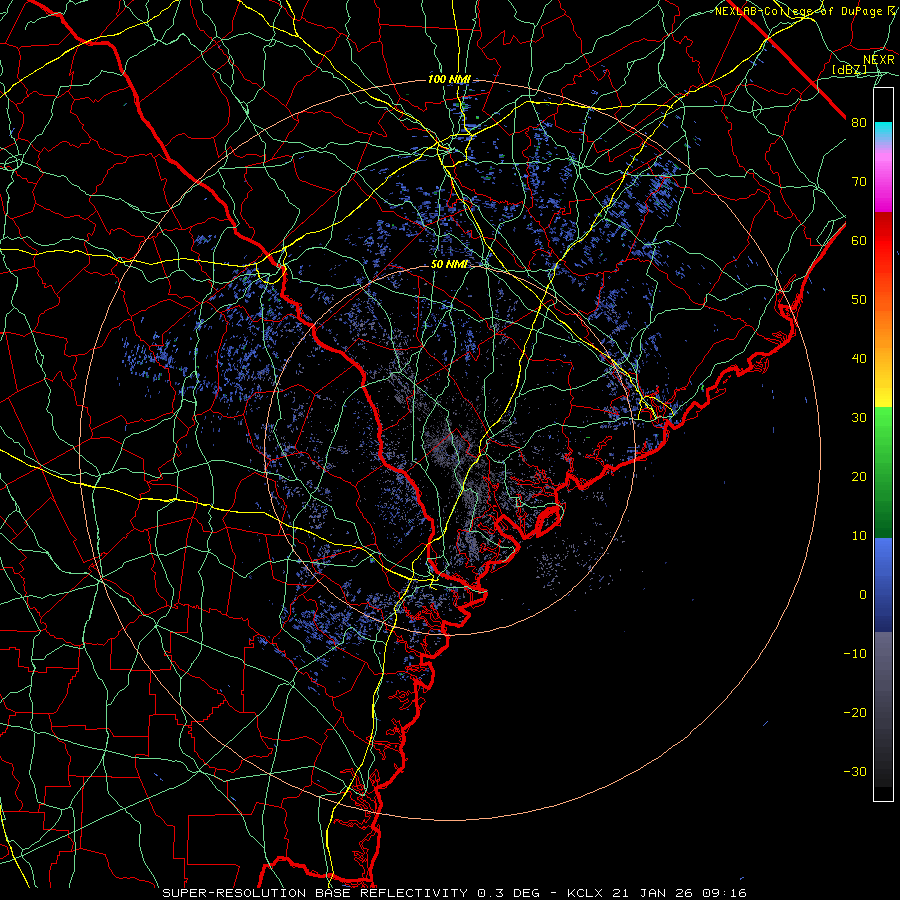Click the -10 value on the dBZ scale
This screenshot has width=900, height=900.
pyautogui.click(x=855, y=654)
